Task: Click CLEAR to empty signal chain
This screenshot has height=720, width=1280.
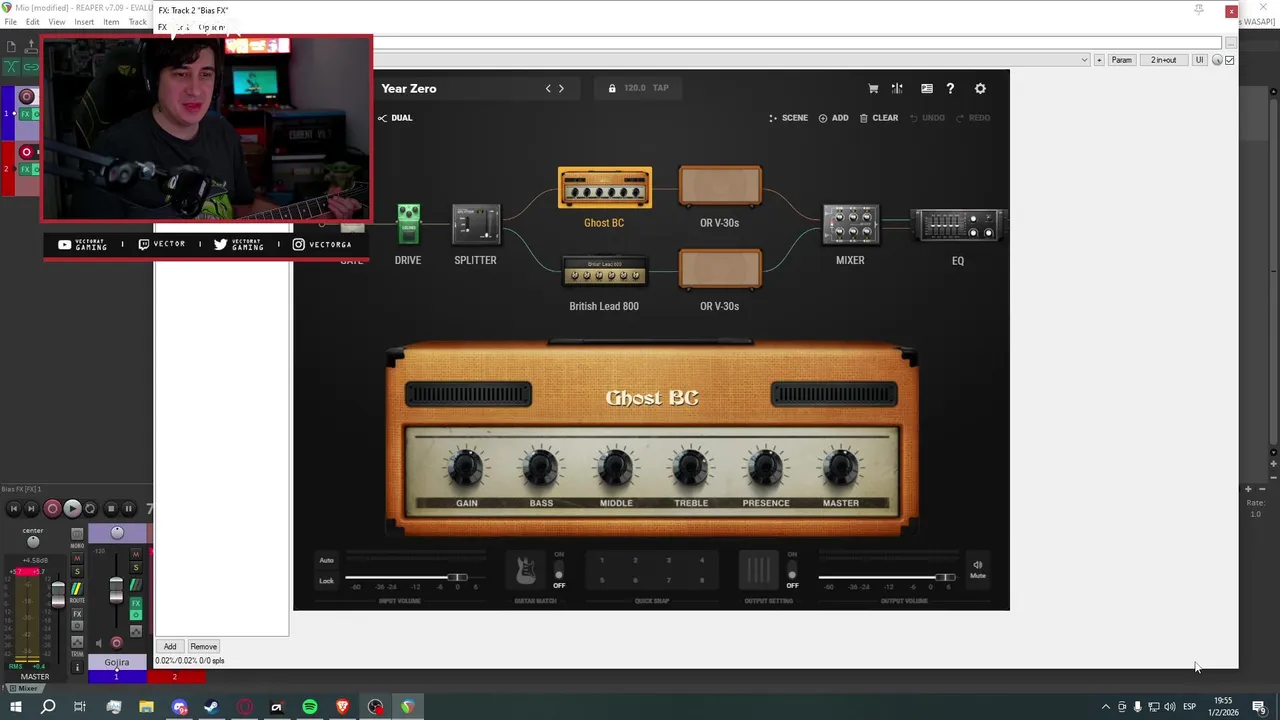Action: [879, 118]
